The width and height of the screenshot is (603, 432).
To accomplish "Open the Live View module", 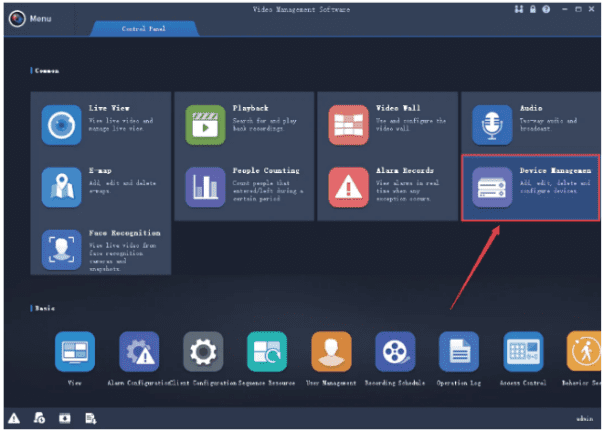I will click(100, 125).
